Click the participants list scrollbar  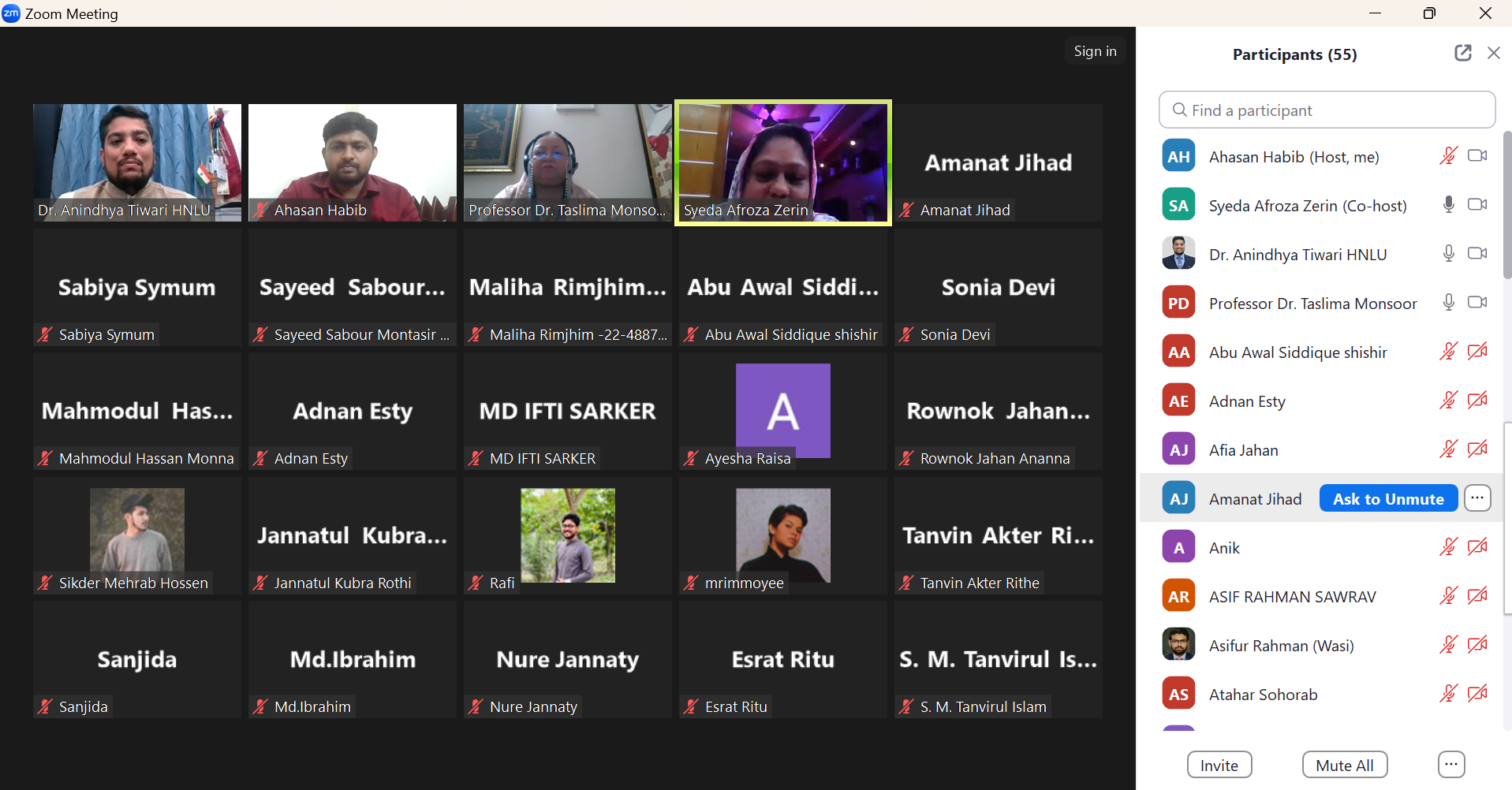[x=1506, y=205]
